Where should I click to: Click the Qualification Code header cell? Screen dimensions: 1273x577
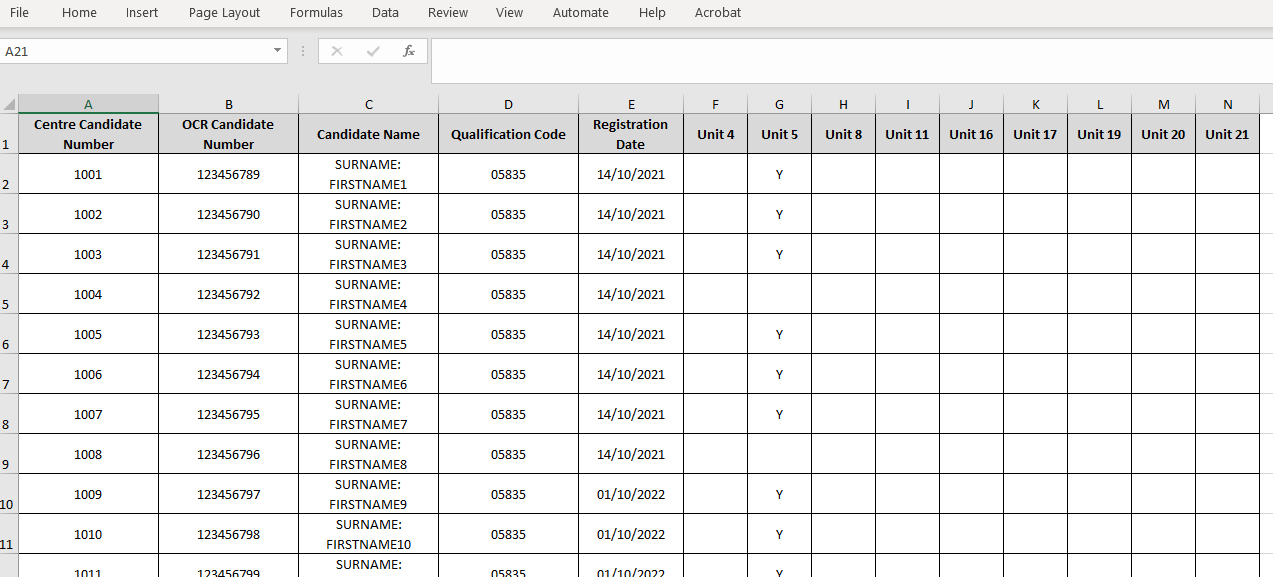point(508,134)
